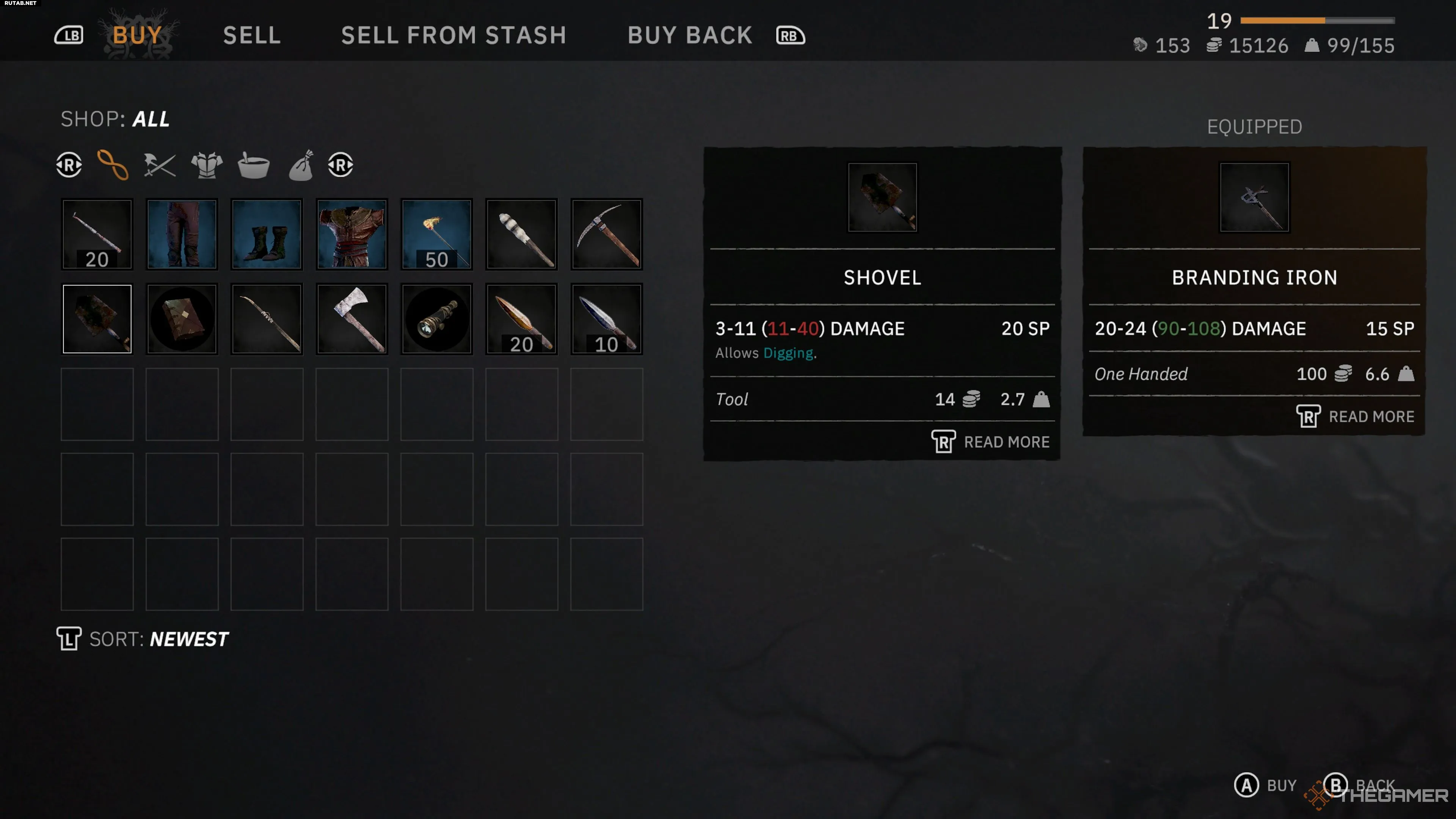Cycle category left with R arrow icon

[69, 165]
